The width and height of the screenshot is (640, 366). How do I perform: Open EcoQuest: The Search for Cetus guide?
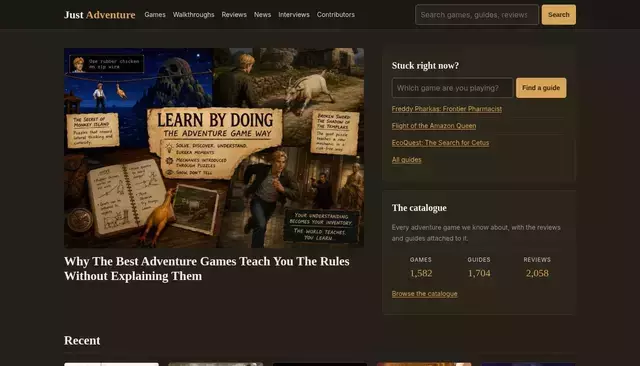click(x=440, y=143)
